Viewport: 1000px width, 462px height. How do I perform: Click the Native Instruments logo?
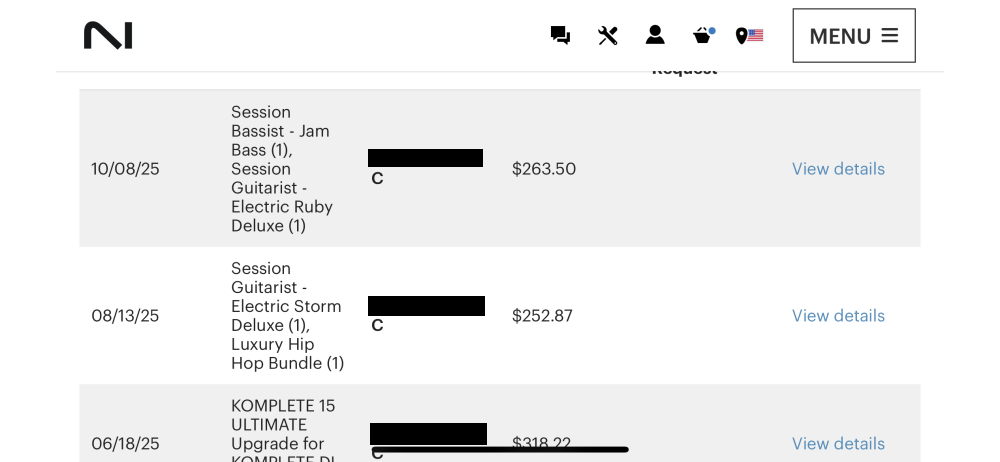click(x=108, y=35)
